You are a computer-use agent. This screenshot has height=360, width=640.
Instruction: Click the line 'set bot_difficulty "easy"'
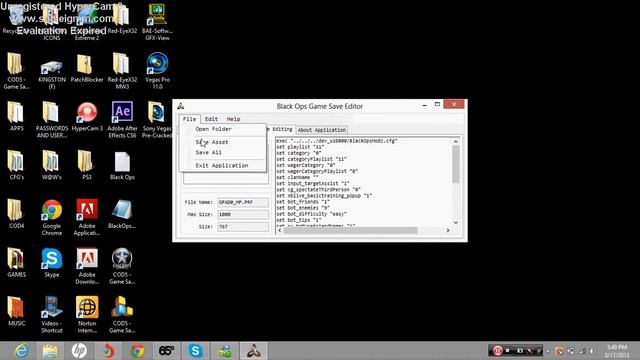[312, 214]
